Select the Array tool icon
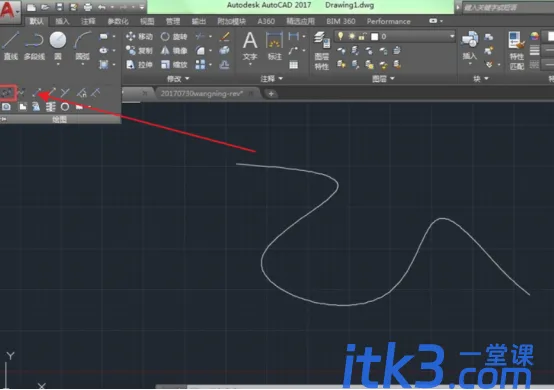 pyautogui.click(x=200, y=65)
